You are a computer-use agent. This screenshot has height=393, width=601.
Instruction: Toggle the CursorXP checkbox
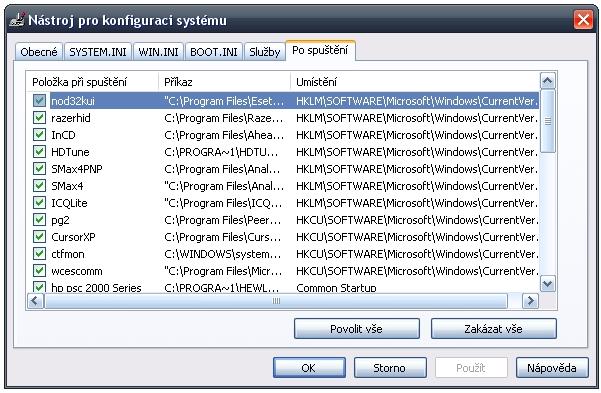coord(39,237)
